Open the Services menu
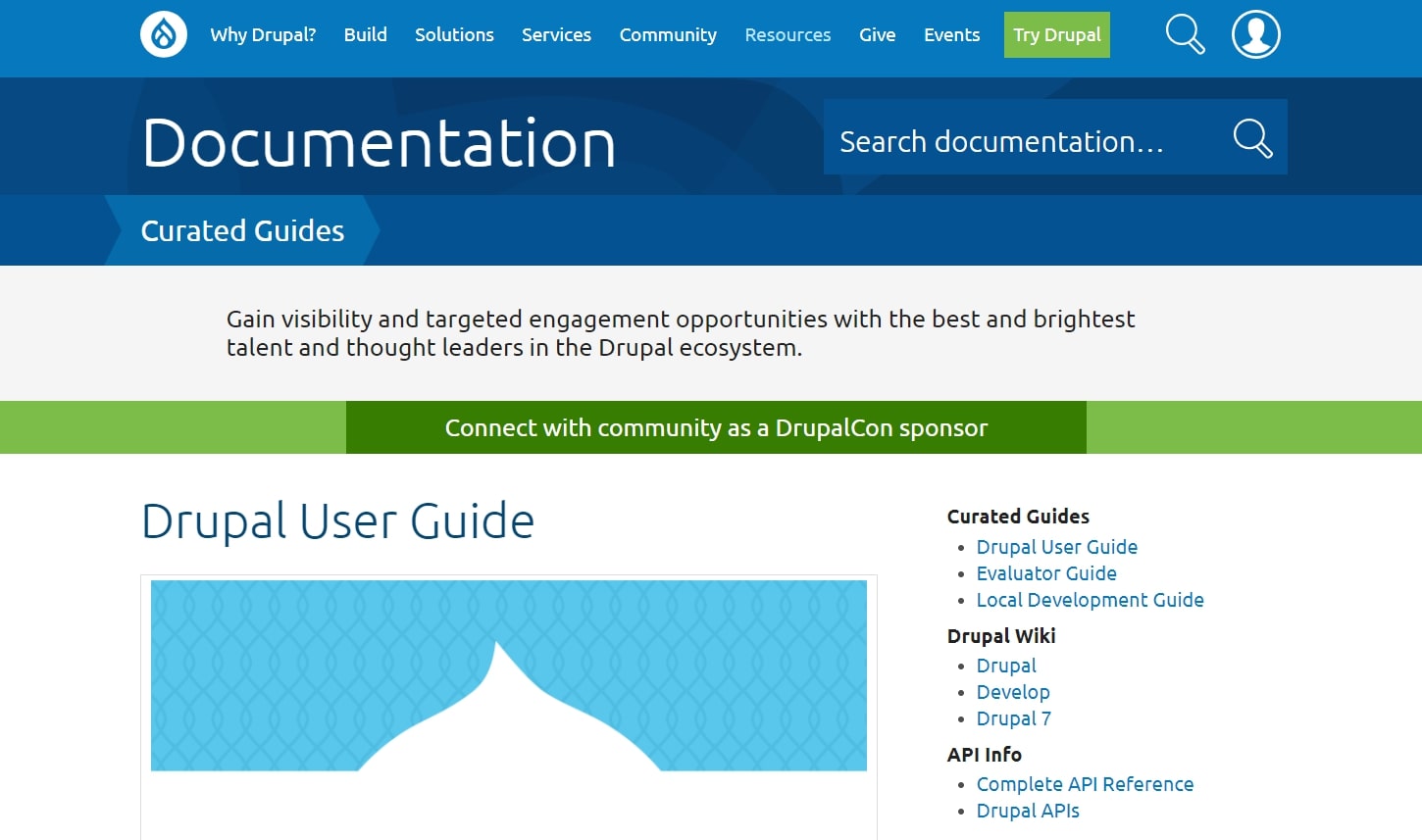Screen dimensions: 1422x840 (556, 34)
